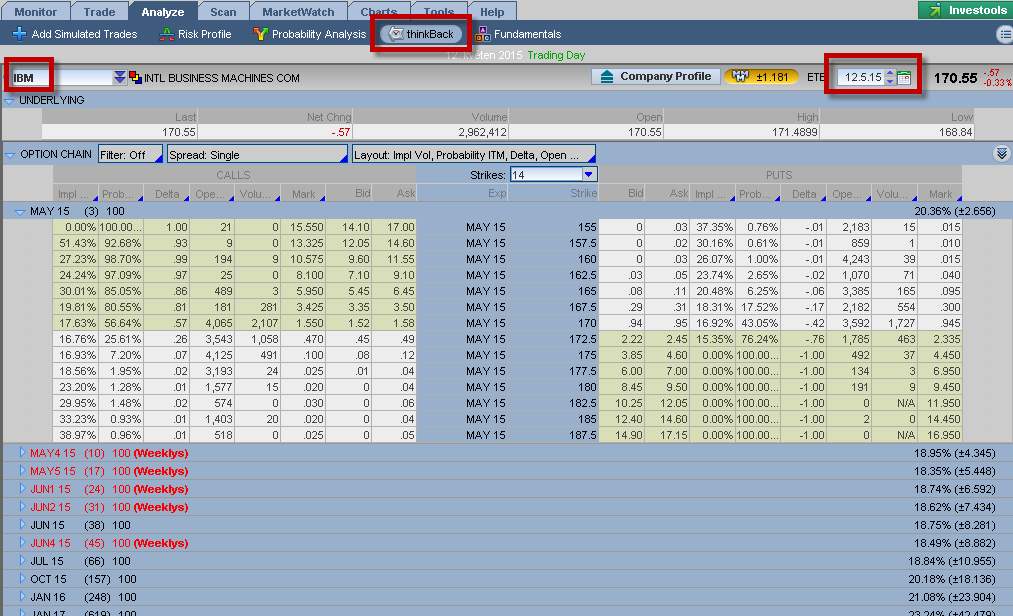This screenshot has height=616, width=1013.
Task: Click the calendar icon beside the date
Action: click(x=904, y=77)
